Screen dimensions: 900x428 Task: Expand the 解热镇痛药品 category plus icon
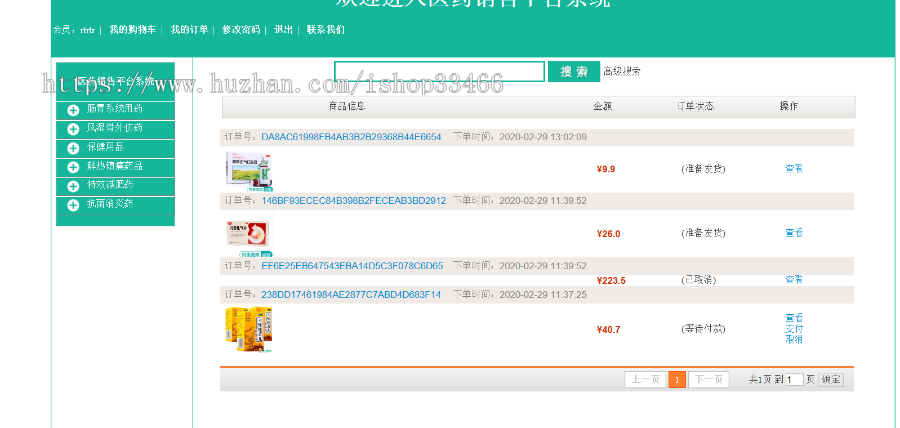[73, 168]
